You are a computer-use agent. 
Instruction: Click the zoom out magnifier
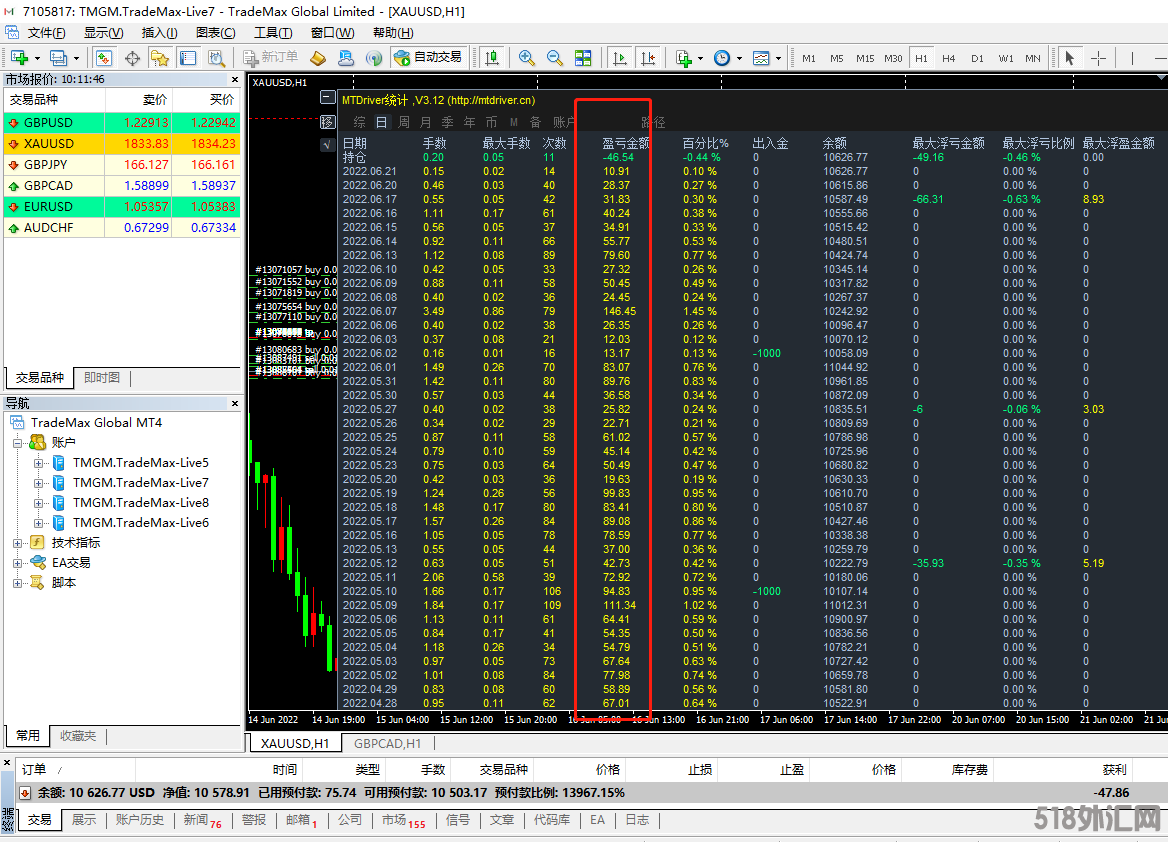[555, 57]
